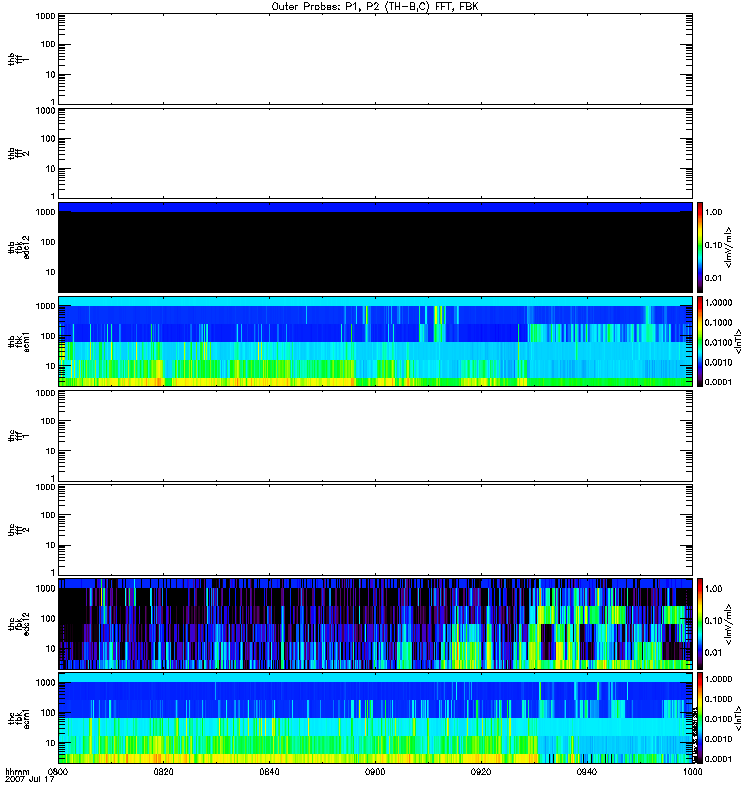This screenshot has height=800, width=750.
Task: Click the <|nT|> unit label of thb scm1 color bar
Action: tap(738, 341)
